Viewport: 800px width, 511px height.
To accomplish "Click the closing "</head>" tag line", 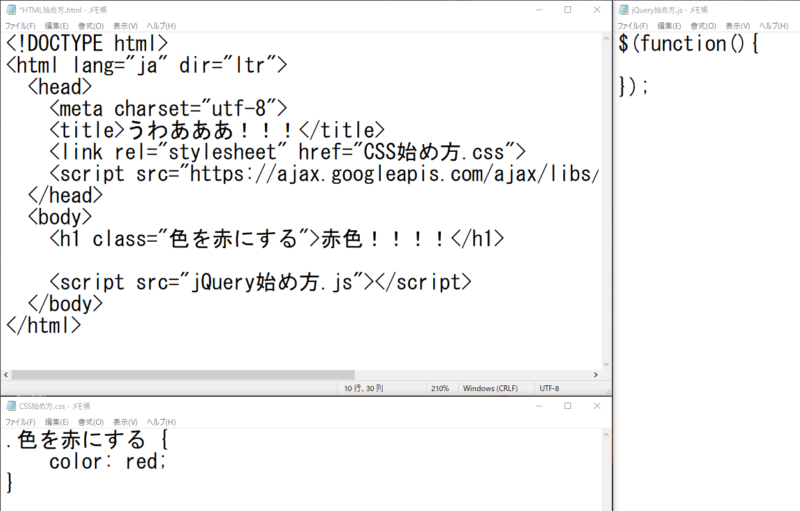I will (x=65, y=195).
